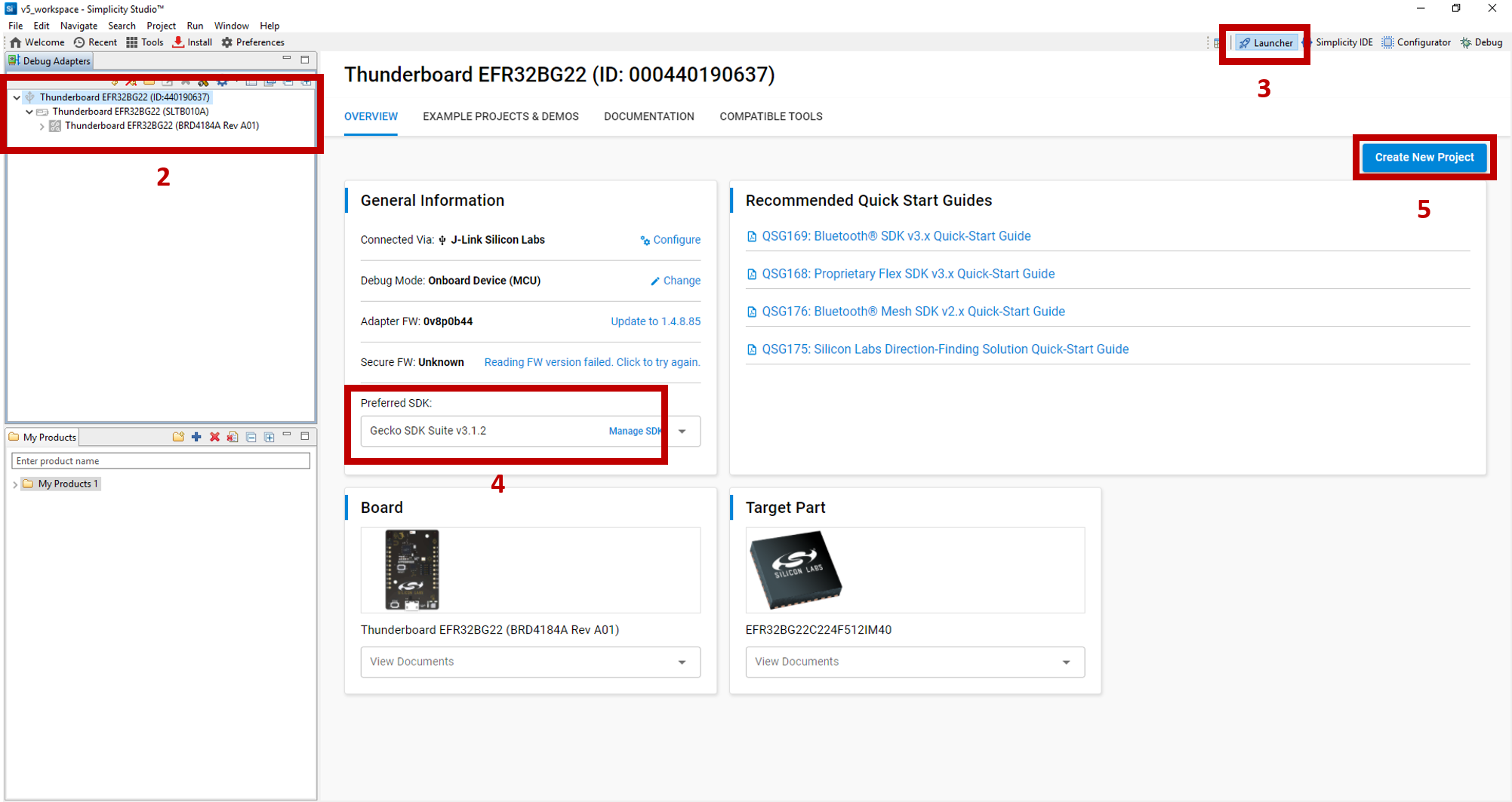Open the EXAMPLE PROJECTS & DEMOS tab

500,117
